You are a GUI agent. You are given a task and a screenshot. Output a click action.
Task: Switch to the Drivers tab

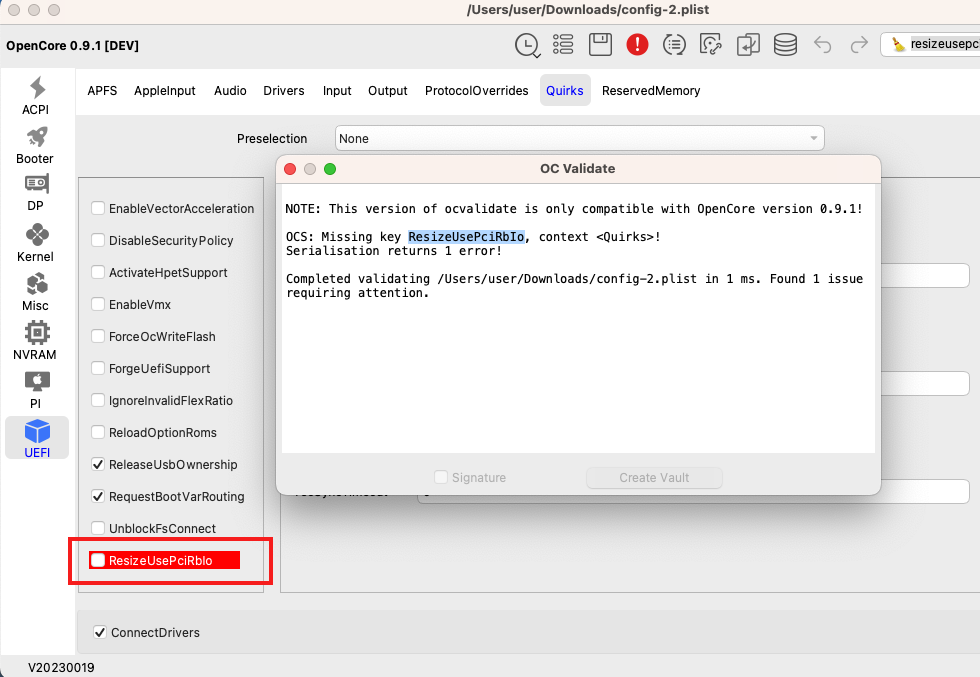point(284,91)
